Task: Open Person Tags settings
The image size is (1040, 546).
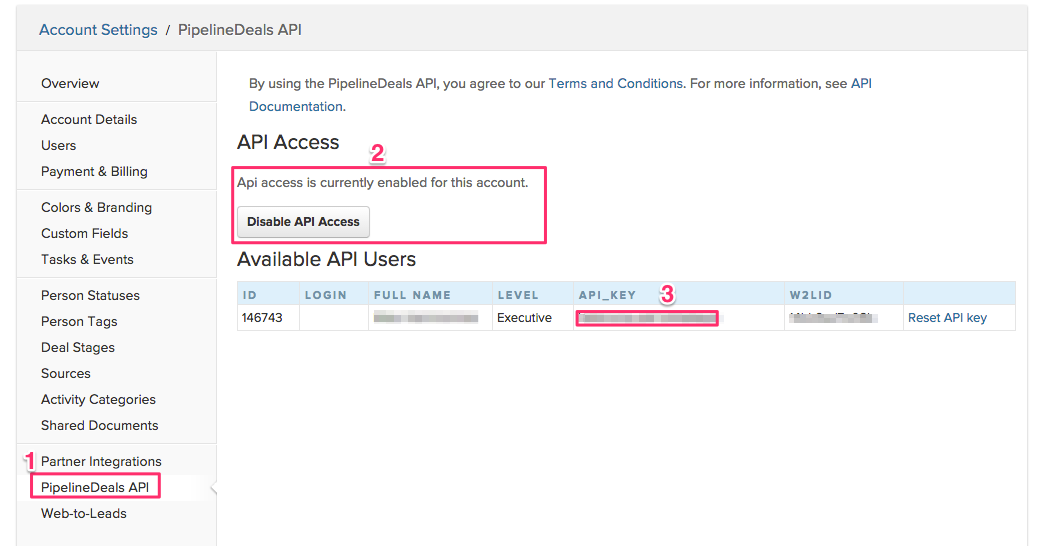Action: [79, 322]
